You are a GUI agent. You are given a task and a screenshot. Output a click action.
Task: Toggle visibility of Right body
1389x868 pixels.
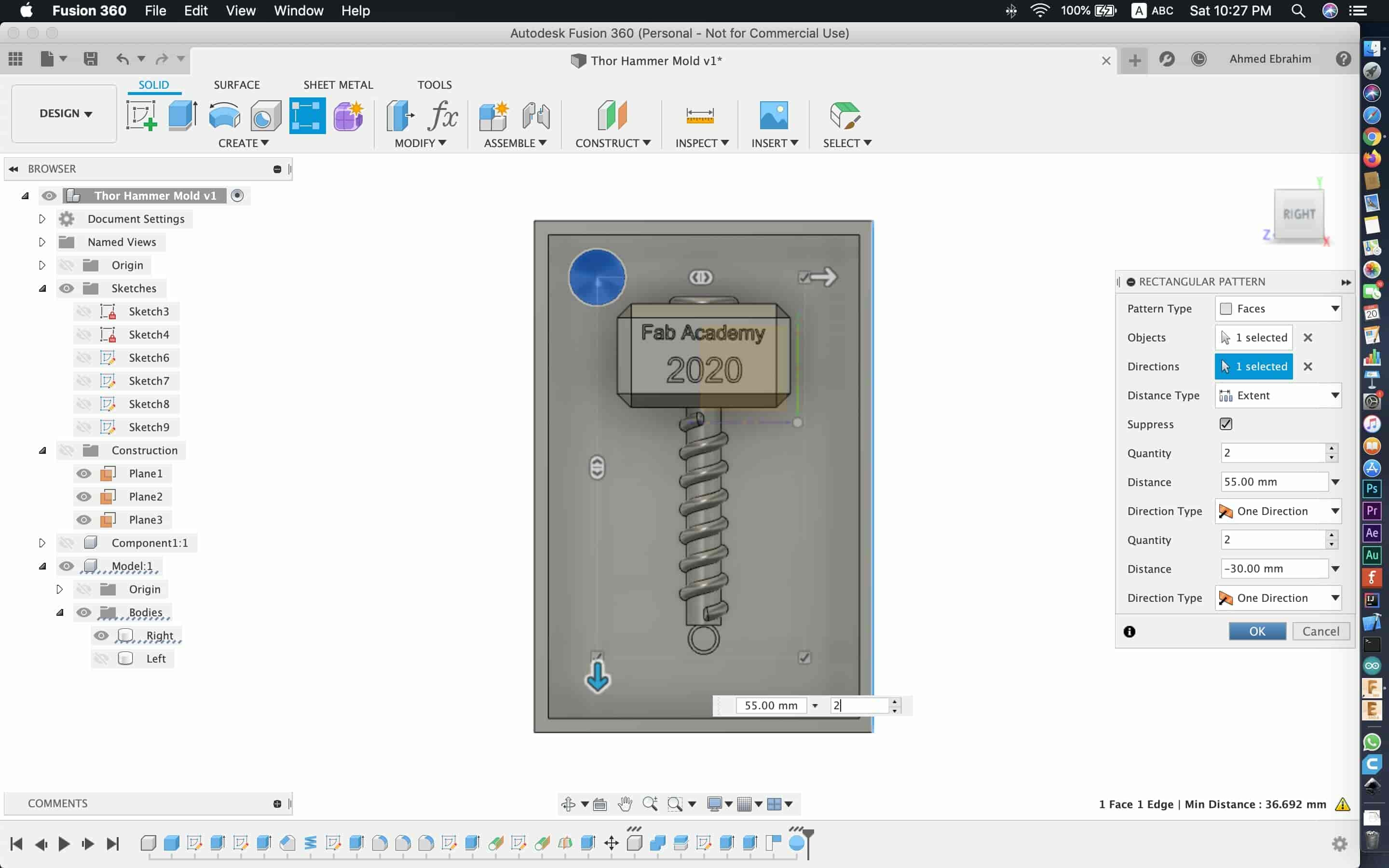(x=100, y=635)
